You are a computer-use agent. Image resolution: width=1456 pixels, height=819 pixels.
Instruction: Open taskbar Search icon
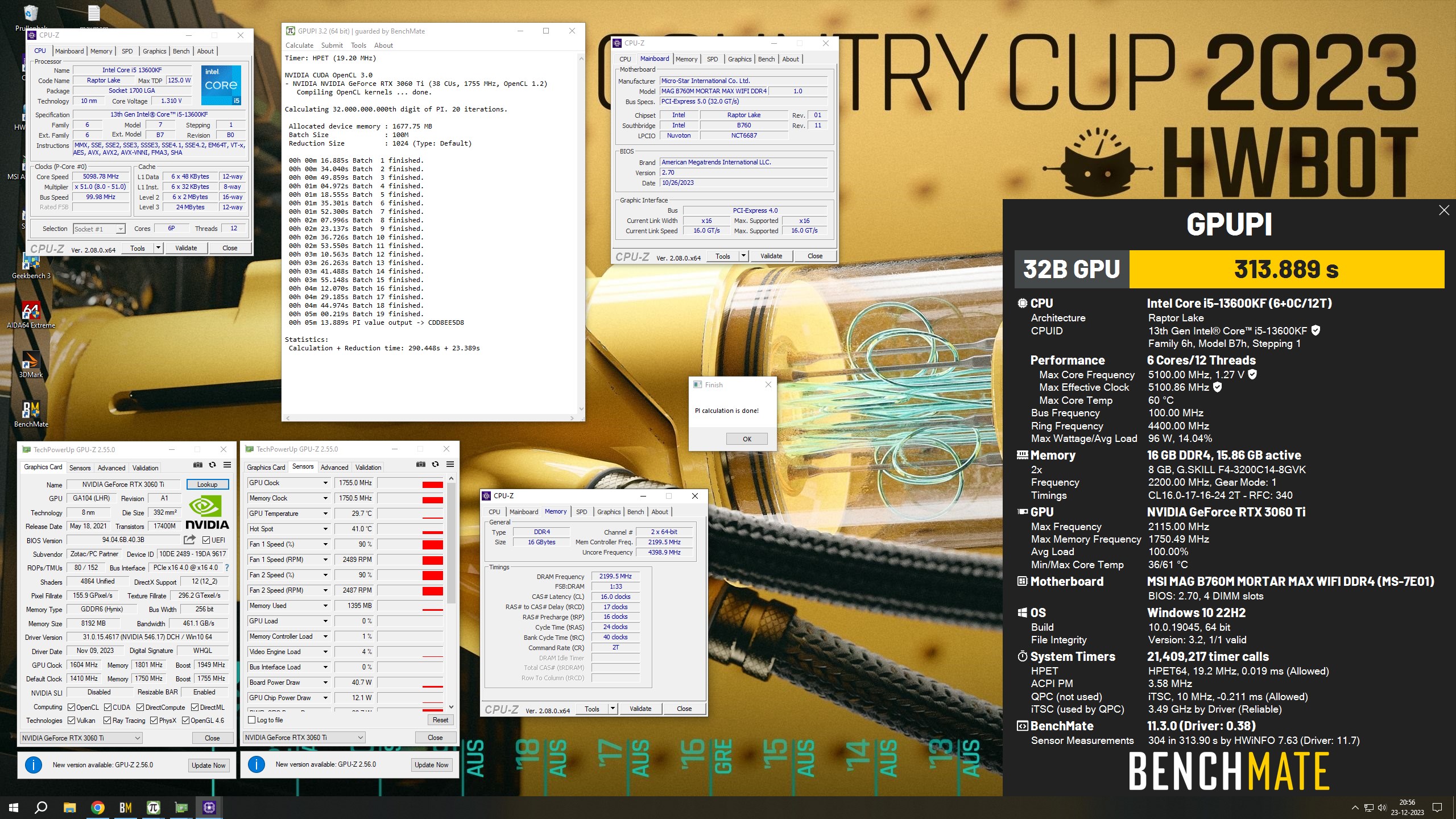click(x=41, y=807)
